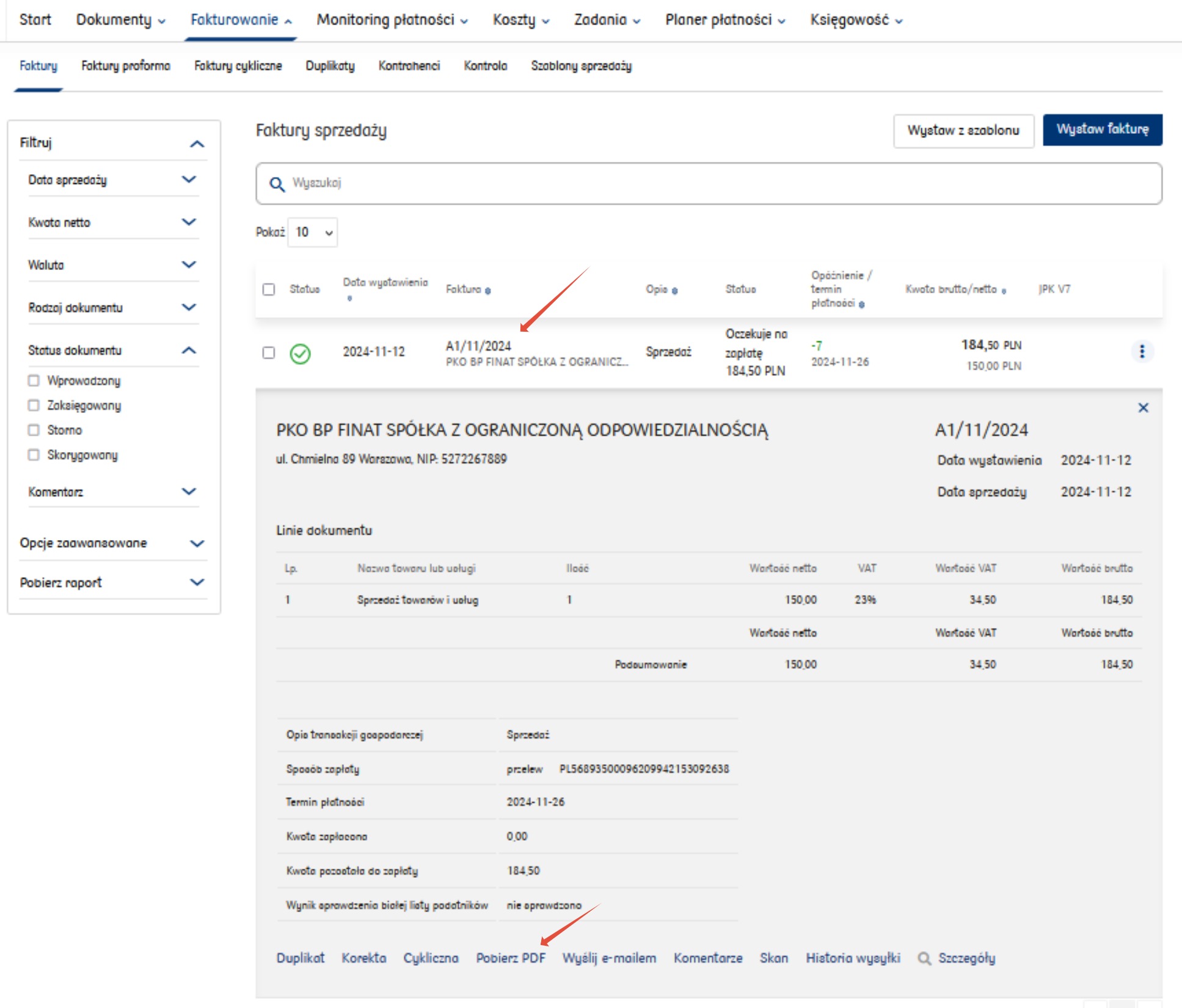
Task: Sort by Kwota brutto/netto column icon
Action: pos(1004,291)
